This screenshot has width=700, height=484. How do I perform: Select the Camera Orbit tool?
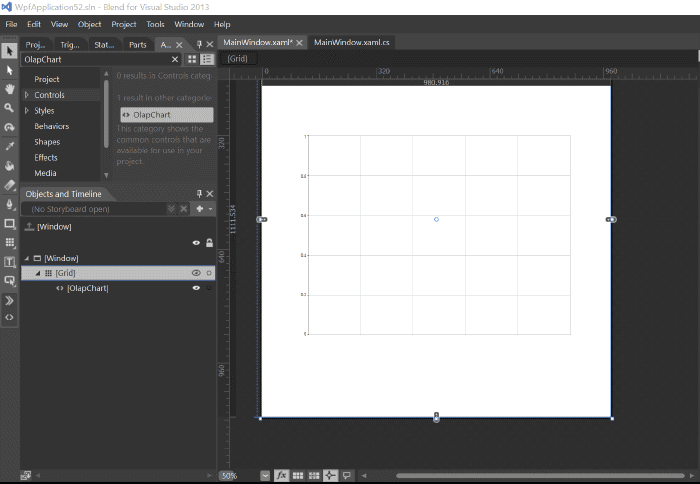[x=9, y=127]
